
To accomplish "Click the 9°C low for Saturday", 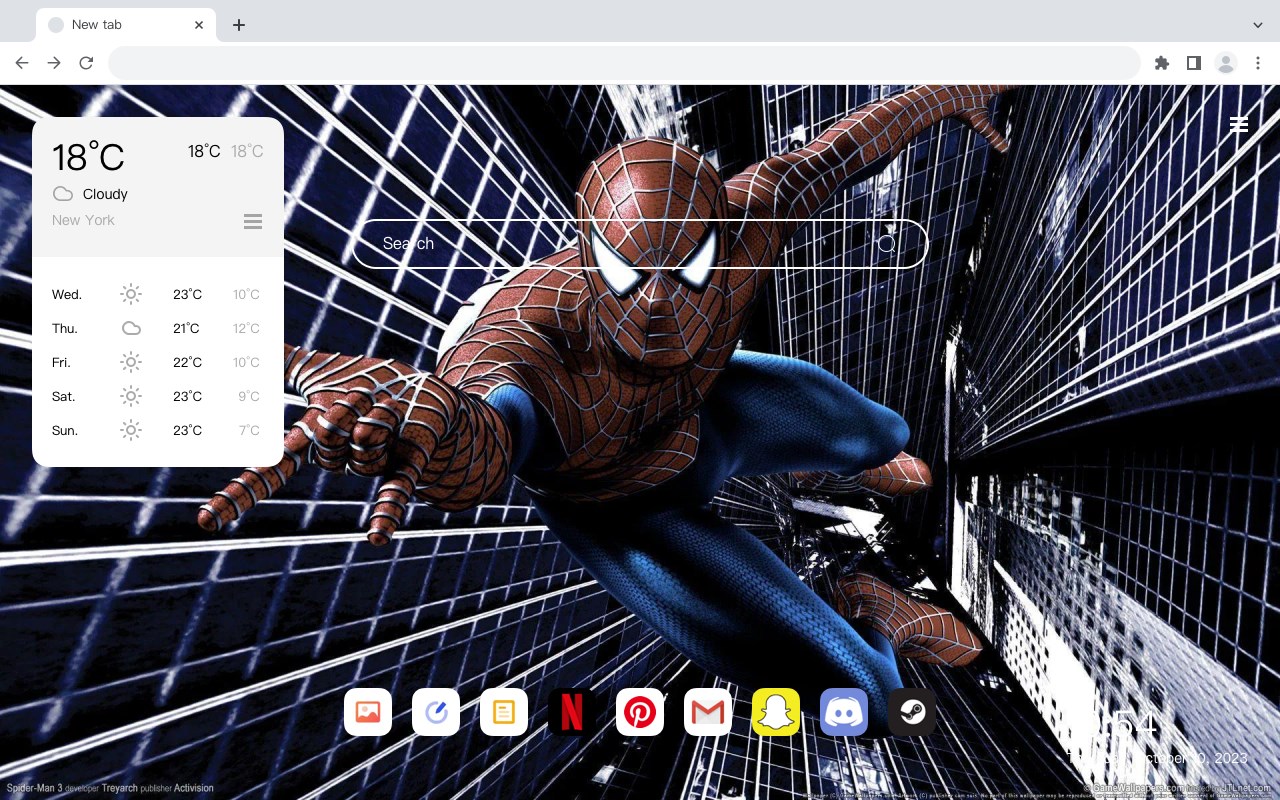I will 249,396.
